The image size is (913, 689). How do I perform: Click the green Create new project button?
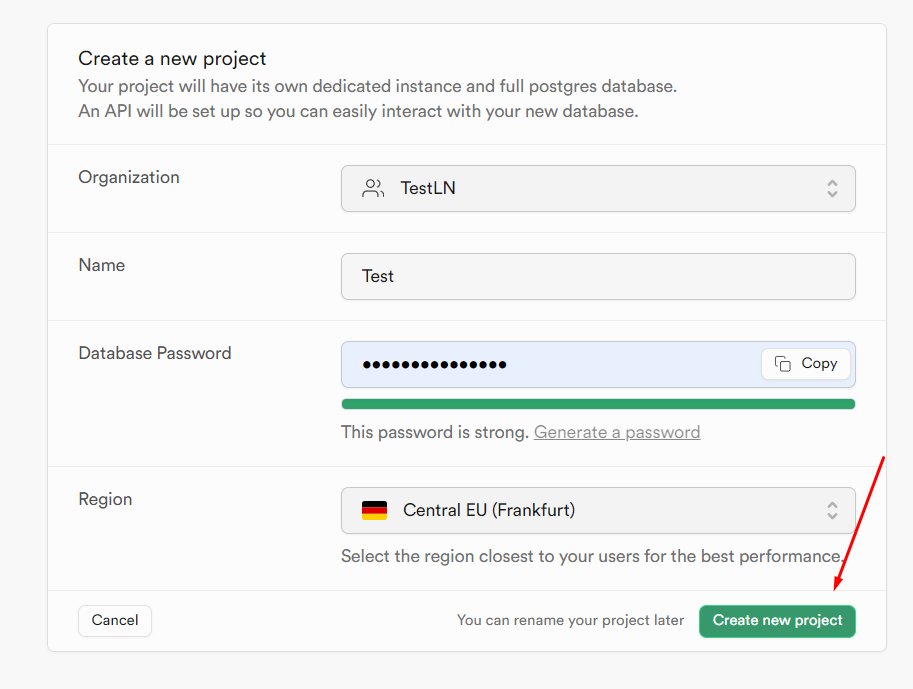point(777,620)
